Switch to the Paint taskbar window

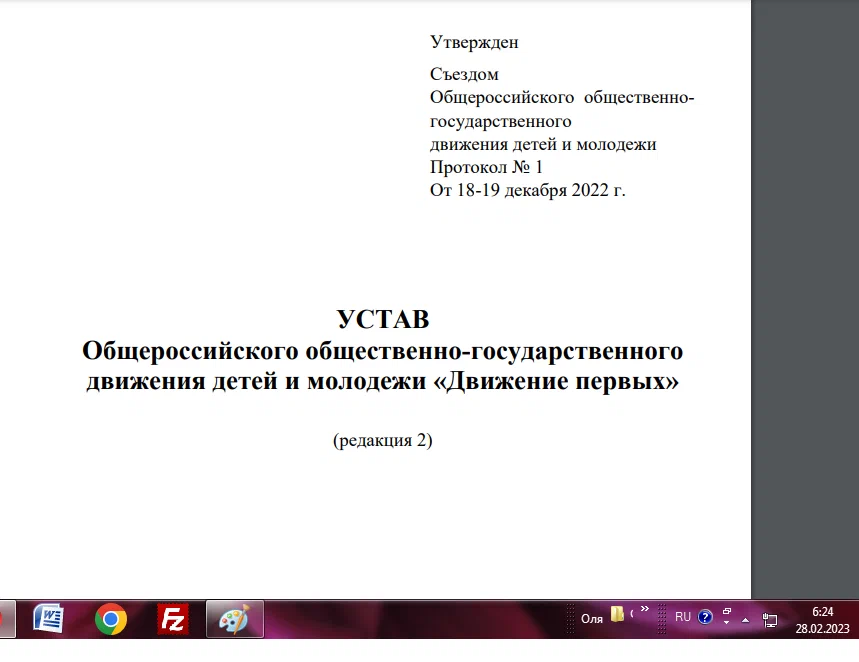pos(235,619)
